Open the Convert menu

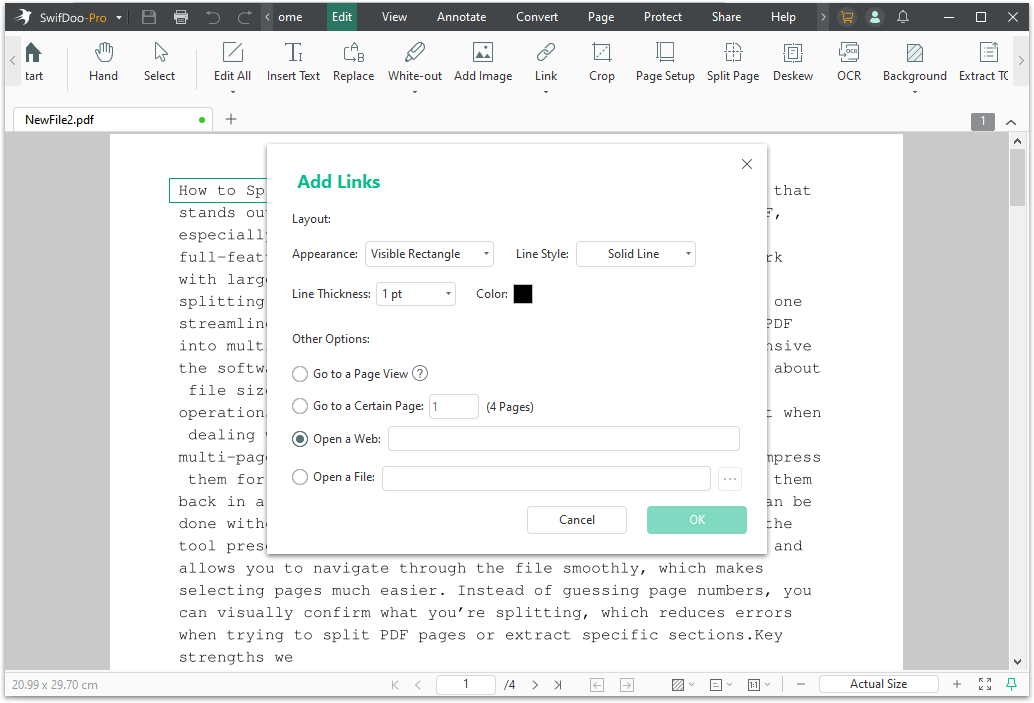pos(537,16)
